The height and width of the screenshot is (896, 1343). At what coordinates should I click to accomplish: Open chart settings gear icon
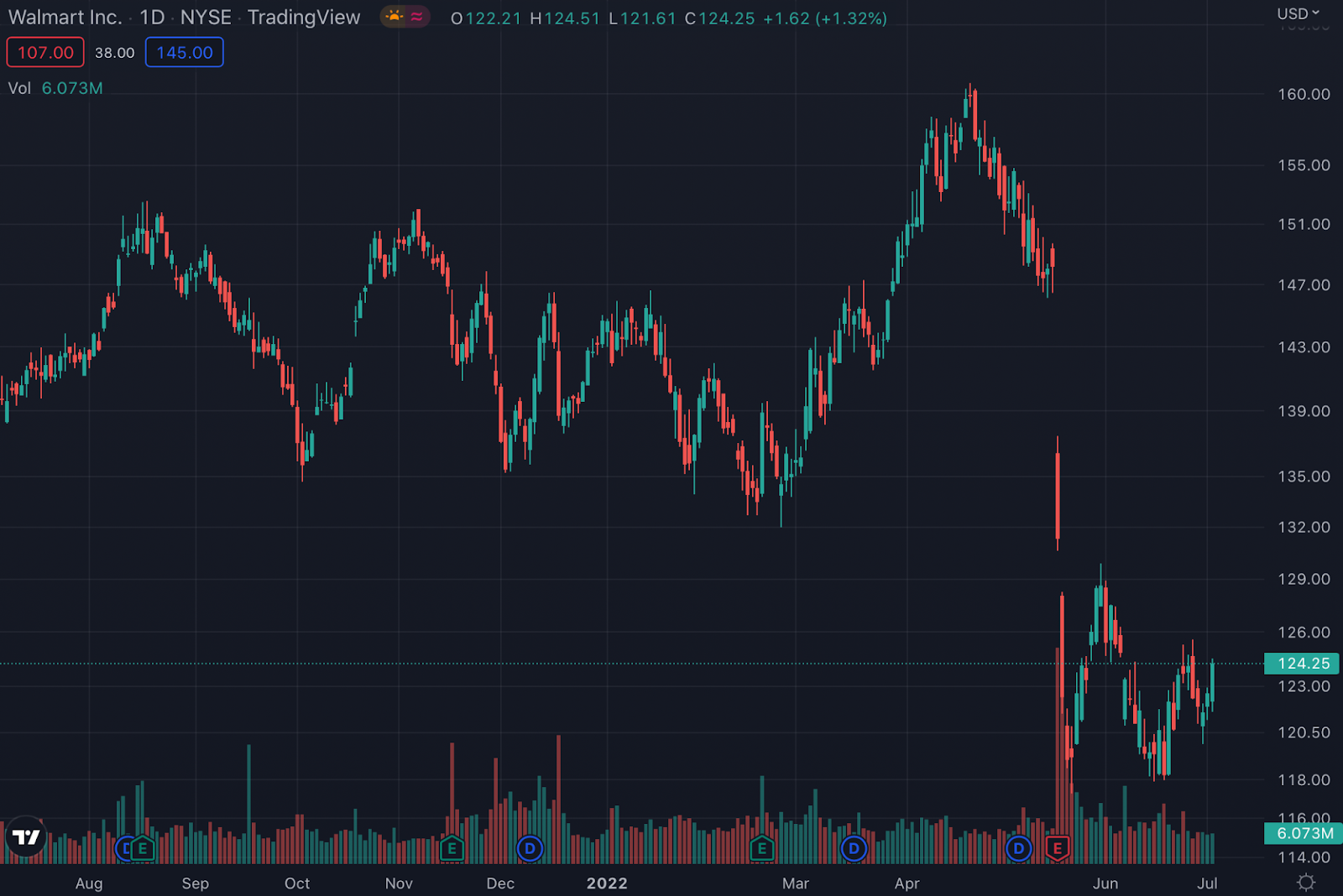tap(1306, 882)
